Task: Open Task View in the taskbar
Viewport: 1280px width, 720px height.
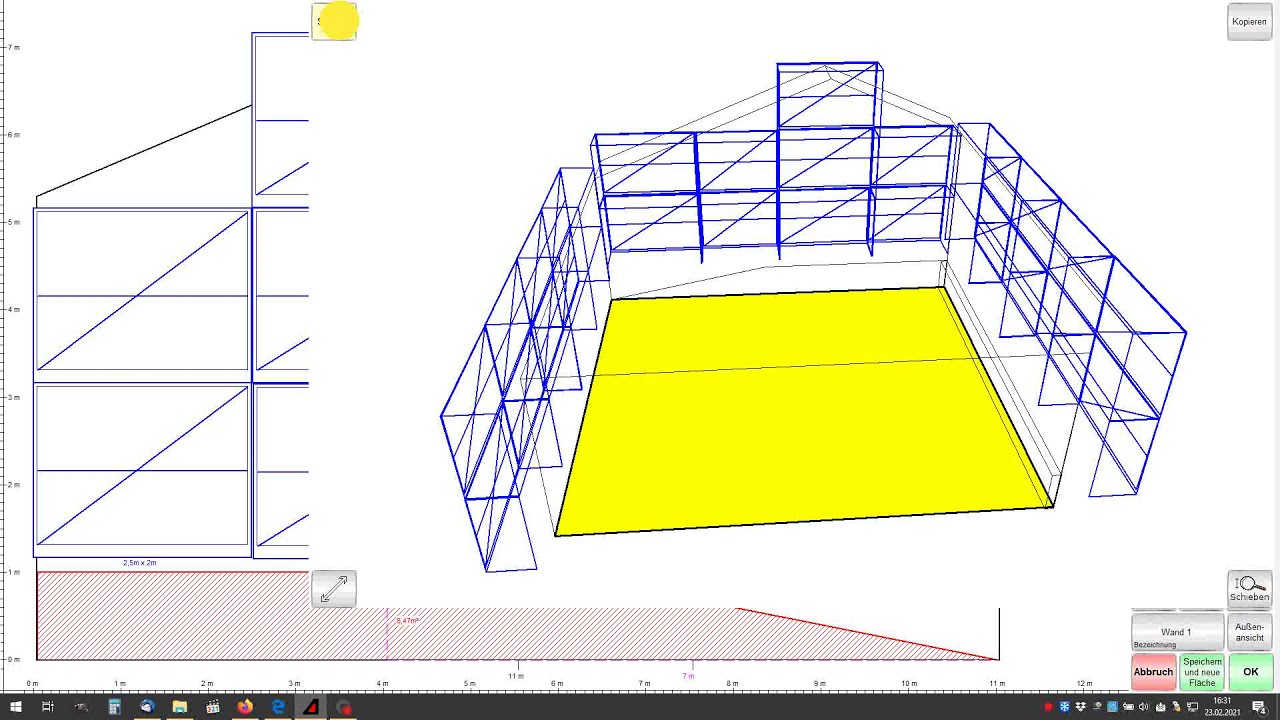Action: [x=48, y=707]
